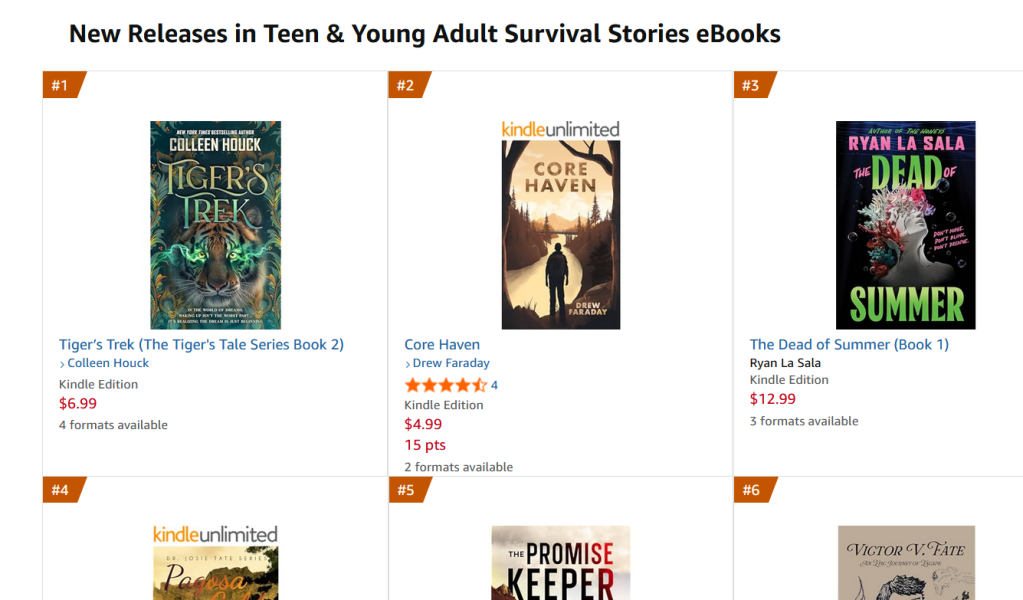
Task: Open the Victor V. Fate book cover
Action: (x=905, y=563)
